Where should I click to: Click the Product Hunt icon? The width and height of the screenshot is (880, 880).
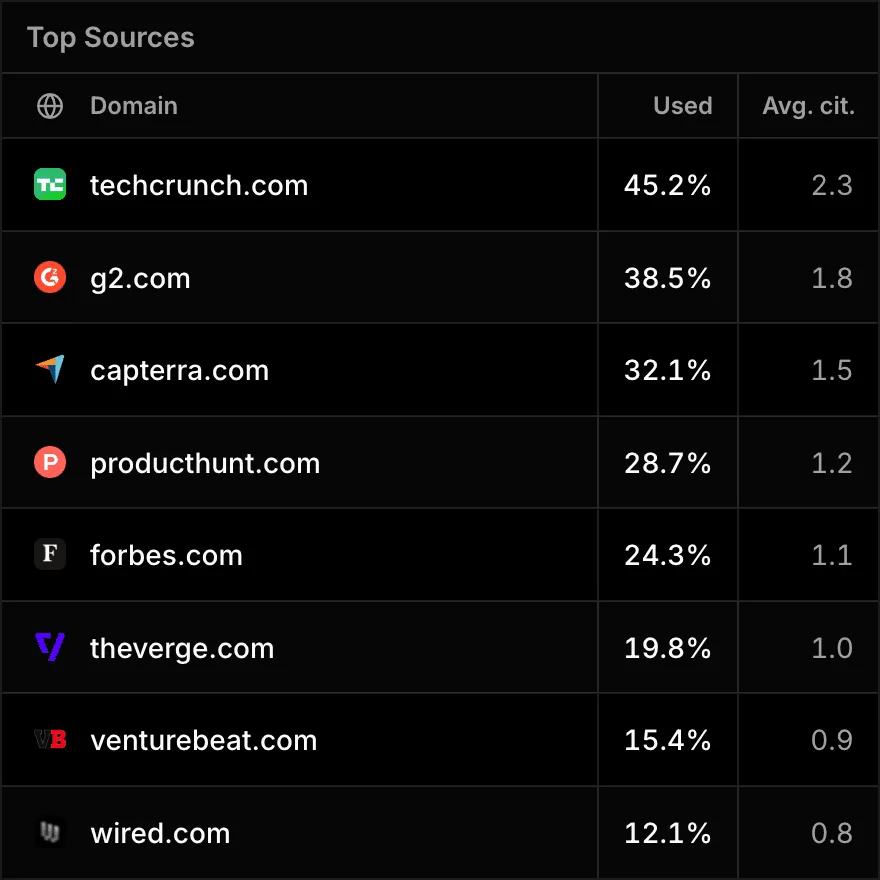pyautogui.click(x=50, y=462)
